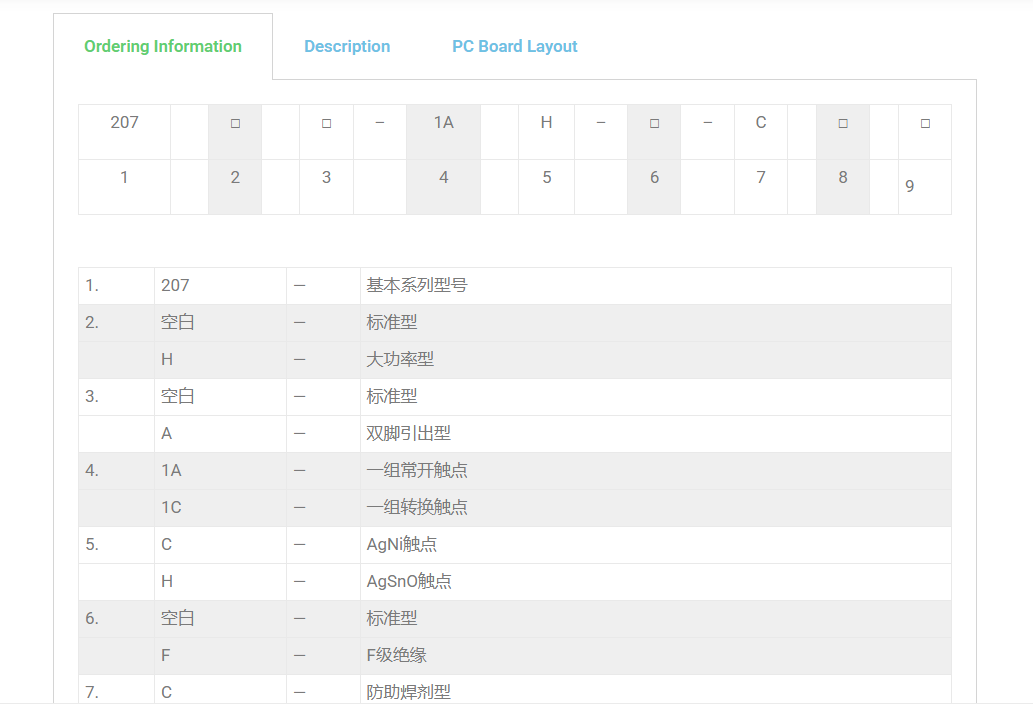Image resolution: width=1033 pixels, height=704 pixels.
Task: Select the row index "7." cell
Action: coord(92,691)
